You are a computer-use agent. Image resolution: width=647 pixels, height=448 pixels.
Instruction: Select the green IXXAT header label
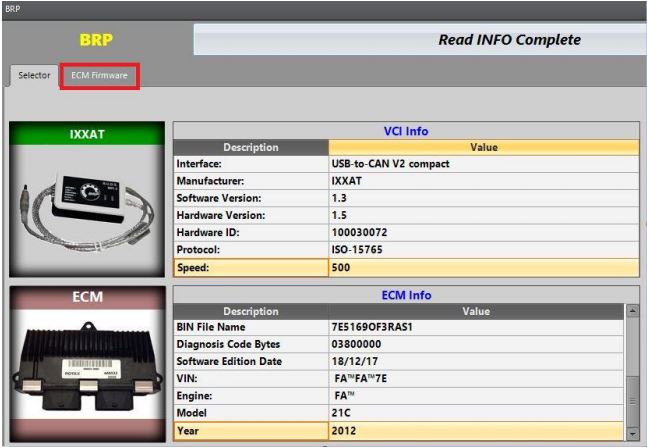click(x=87, y=133)
